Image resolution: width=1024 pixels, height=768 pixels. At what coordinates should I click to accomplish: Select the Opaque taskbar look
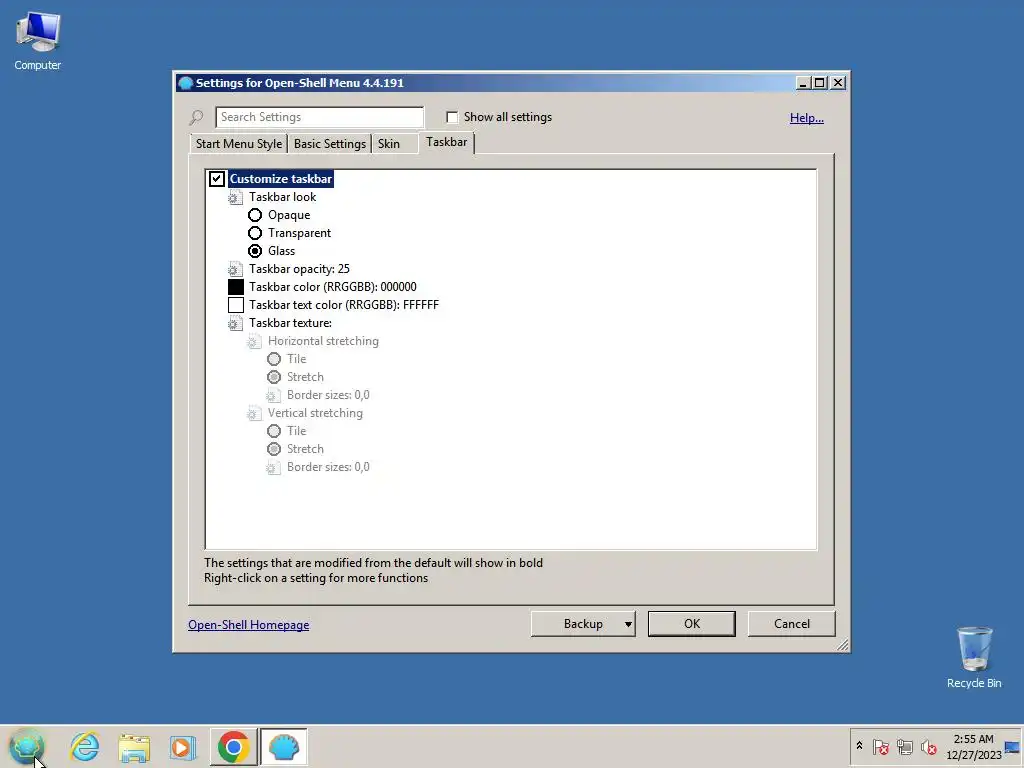(x=255, y=215)
